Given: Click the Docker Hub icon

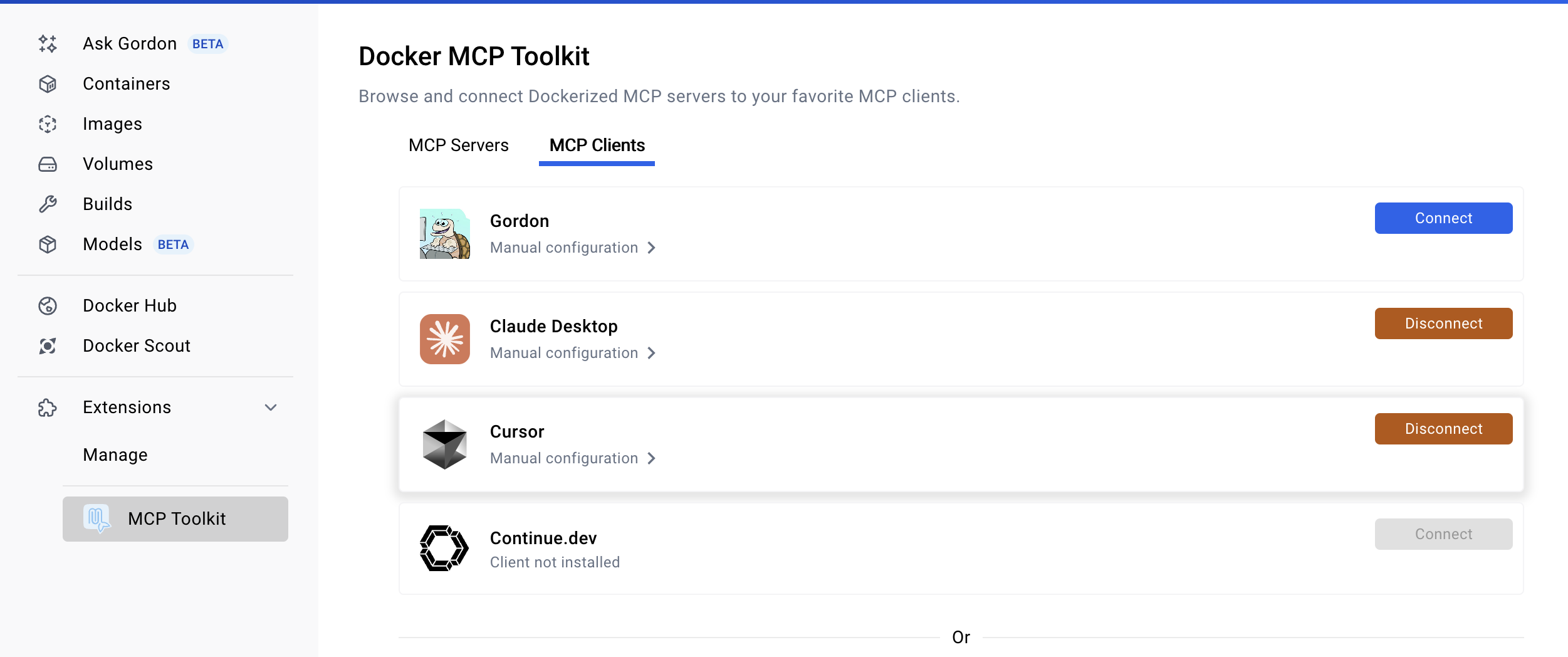Looking at the screenshot, I should coord(48,305).
